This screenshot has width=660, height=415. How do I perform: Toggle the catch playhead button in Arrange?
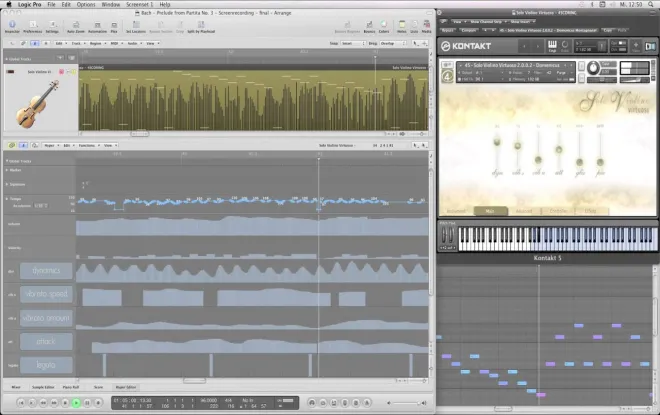point(35,43)
